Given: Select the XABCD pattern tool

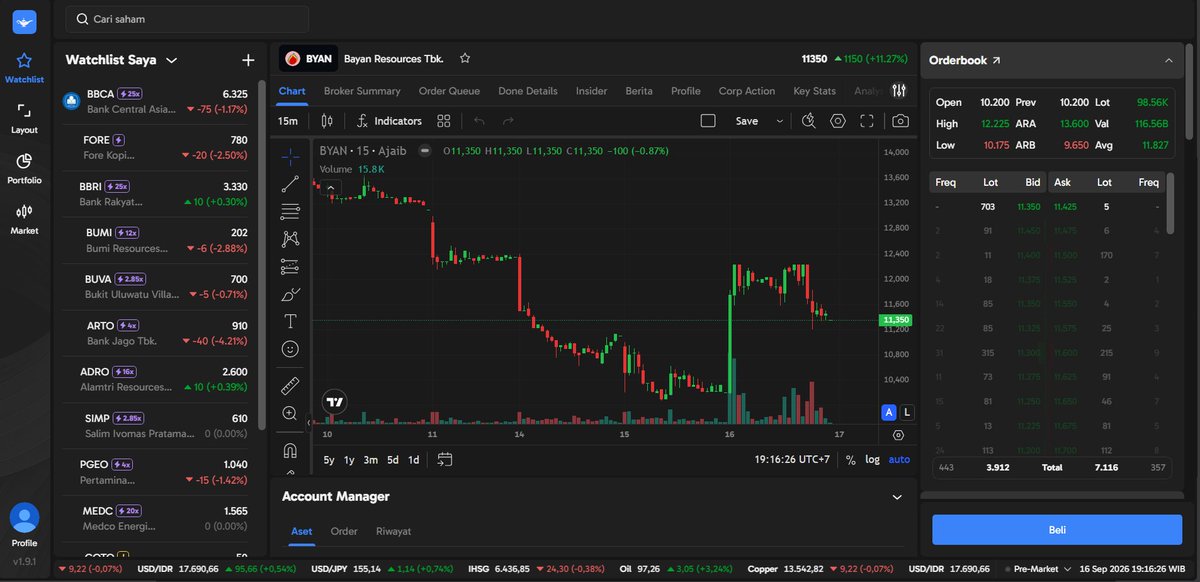Looking at the screenshot, I should (x=290, y=239).
